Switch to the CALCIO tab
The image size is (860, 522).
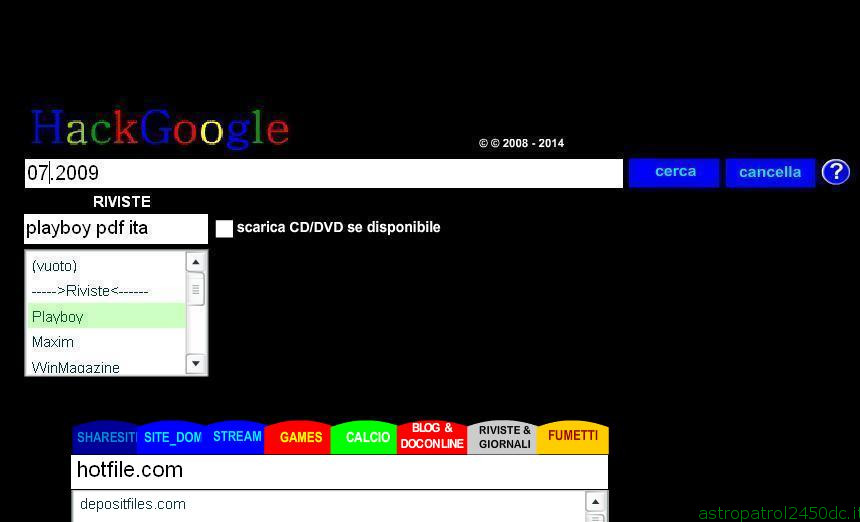(x=365, y=438)
